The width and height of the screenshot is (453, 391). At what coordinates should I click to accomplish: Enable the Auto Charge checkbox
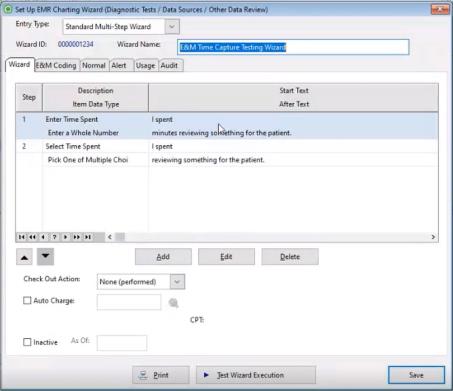click(x=27, y=300)
